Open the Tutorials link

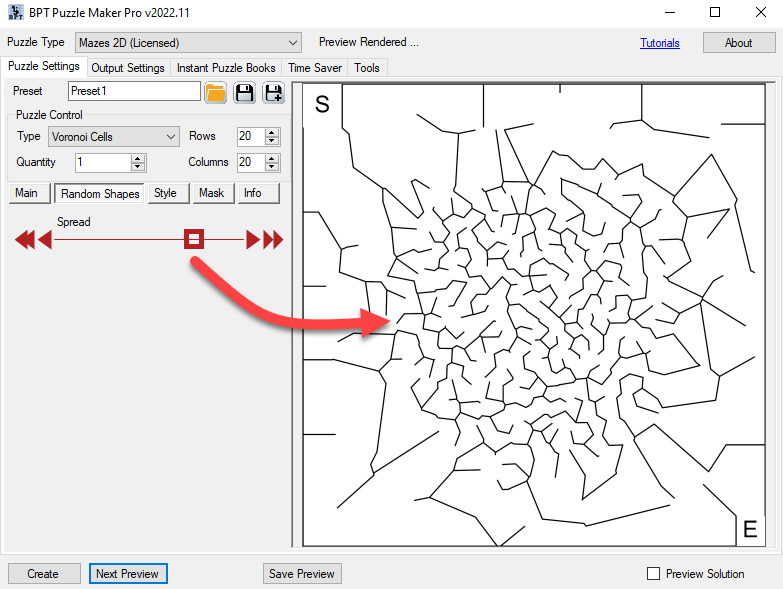click(x=659, y=43)
